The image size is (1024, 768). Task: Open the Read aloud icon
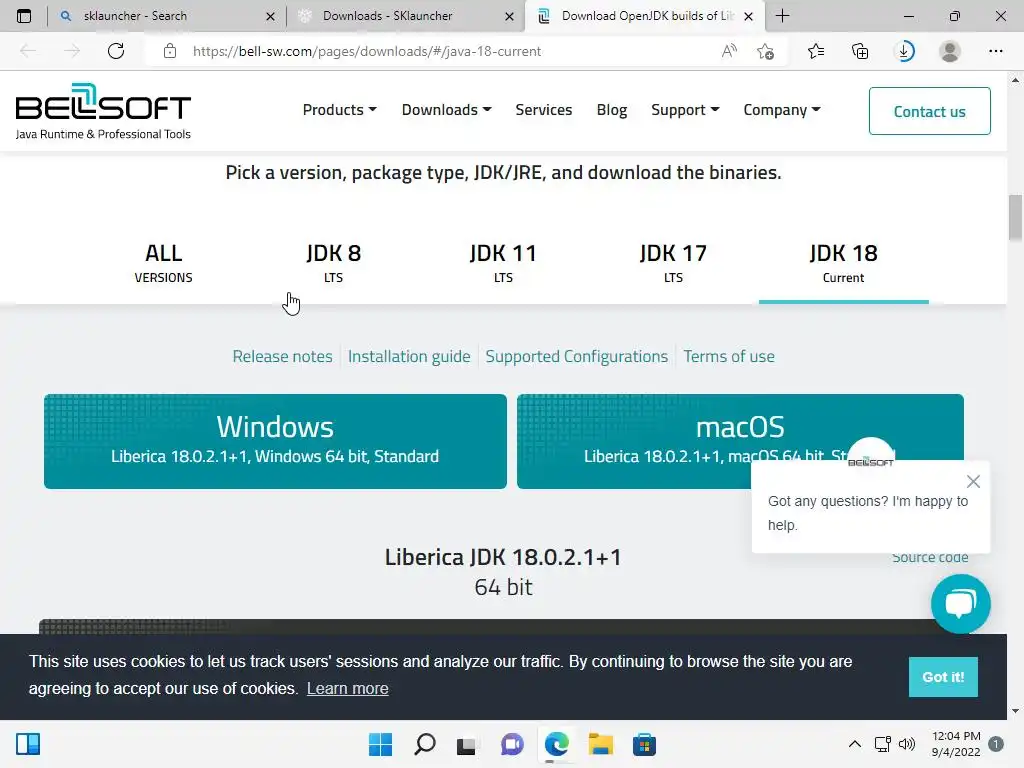[729, 51]
